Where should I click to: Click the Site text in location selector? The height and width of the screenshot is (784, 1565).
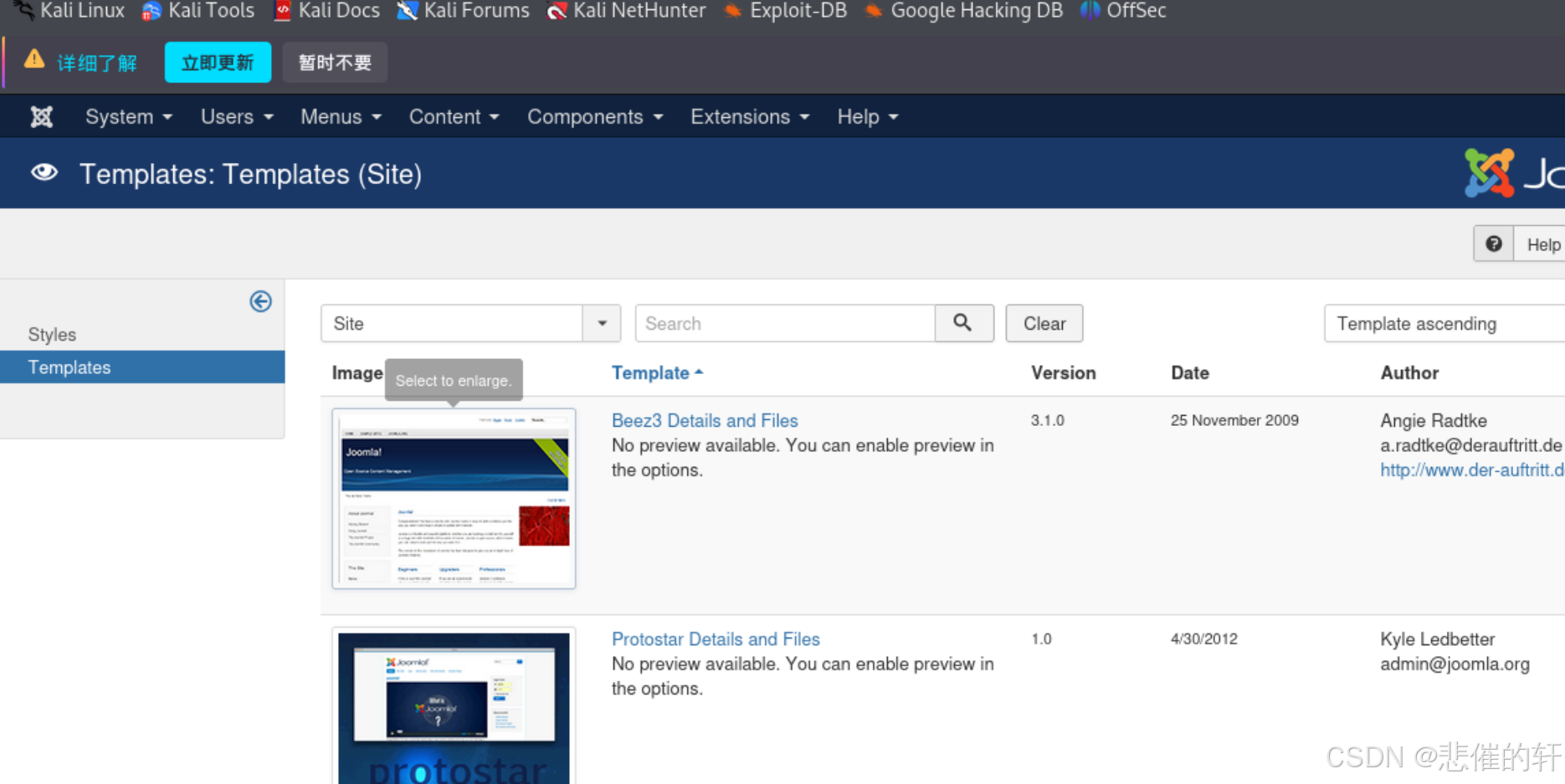click(348, 323)
